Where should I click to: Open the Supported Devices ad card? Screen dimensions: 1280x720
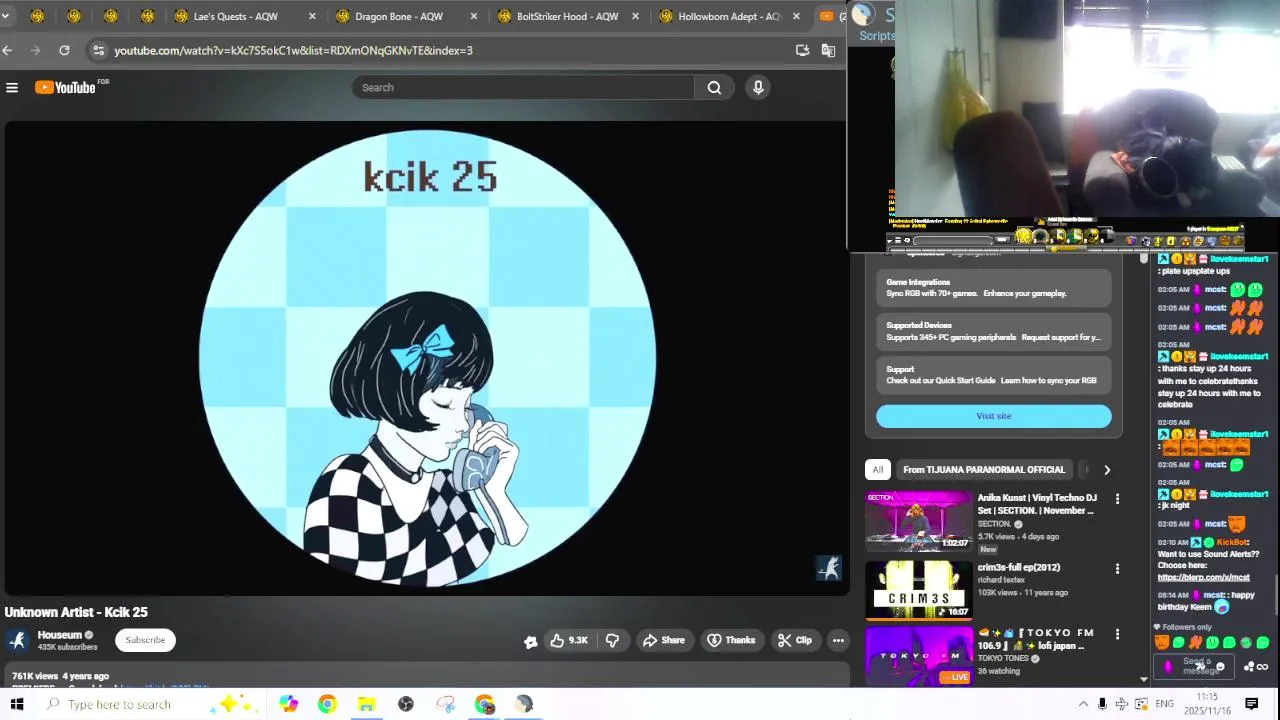click(x=994, y=331)
